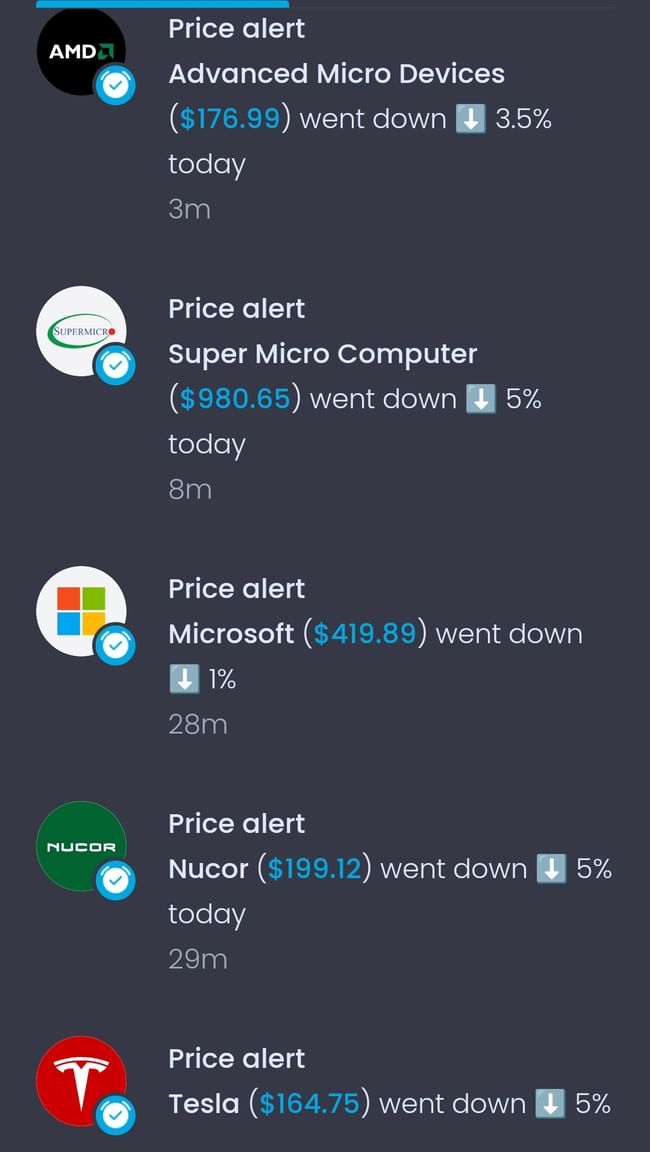Open the $176.99 price link

(x=230, y=119)
